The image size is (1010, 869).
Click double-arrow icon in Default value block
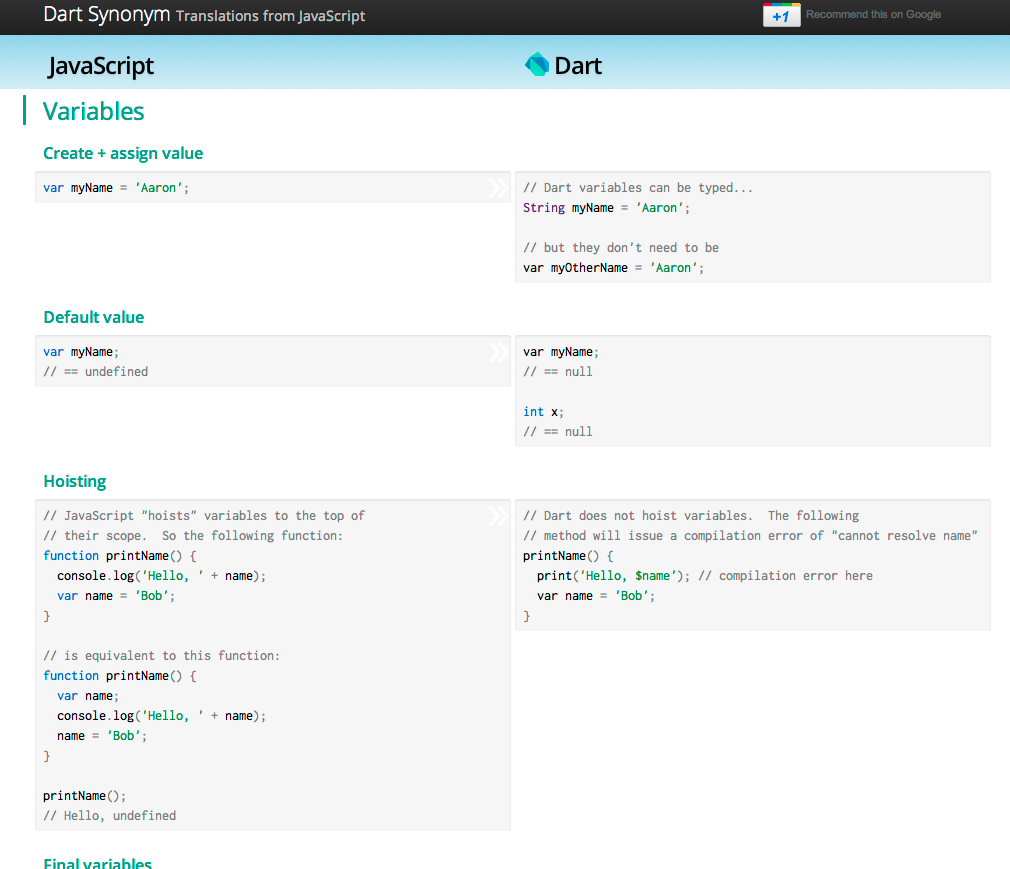498,352
